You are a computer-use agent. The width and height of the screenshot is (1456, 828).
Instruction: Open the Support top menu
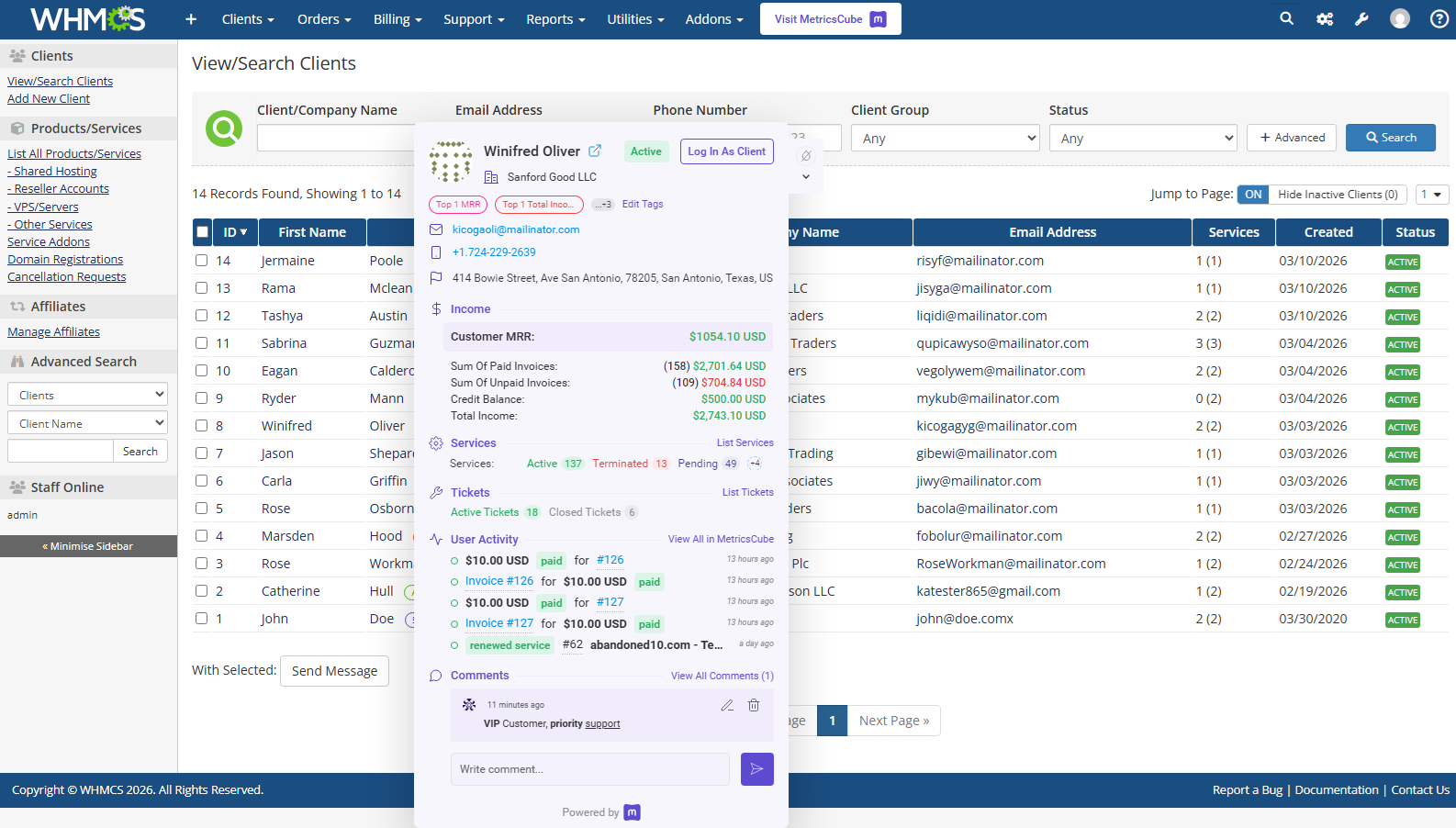click(474, 19)
